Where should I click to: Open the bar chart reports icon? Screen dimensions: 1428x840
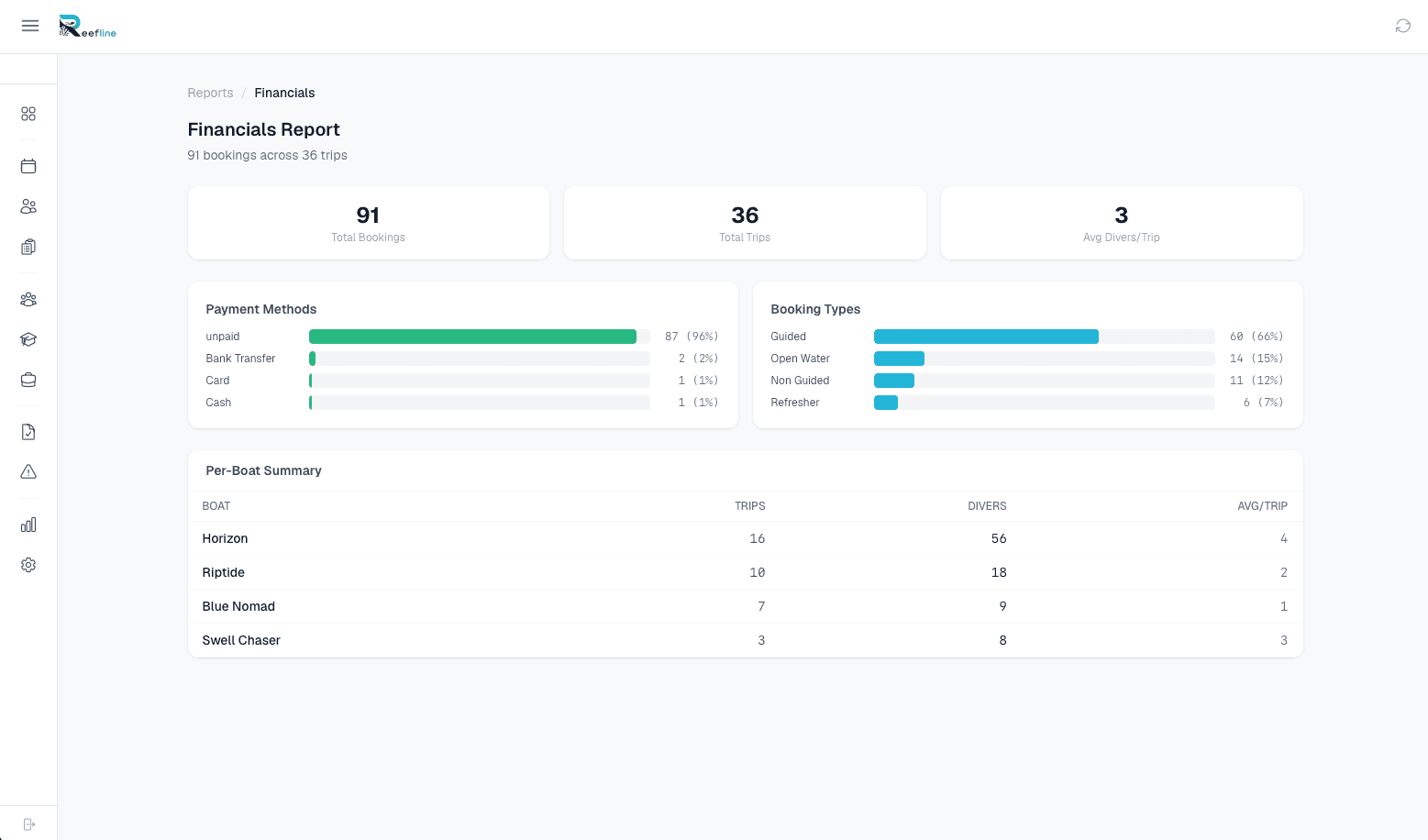coord(28,525)
